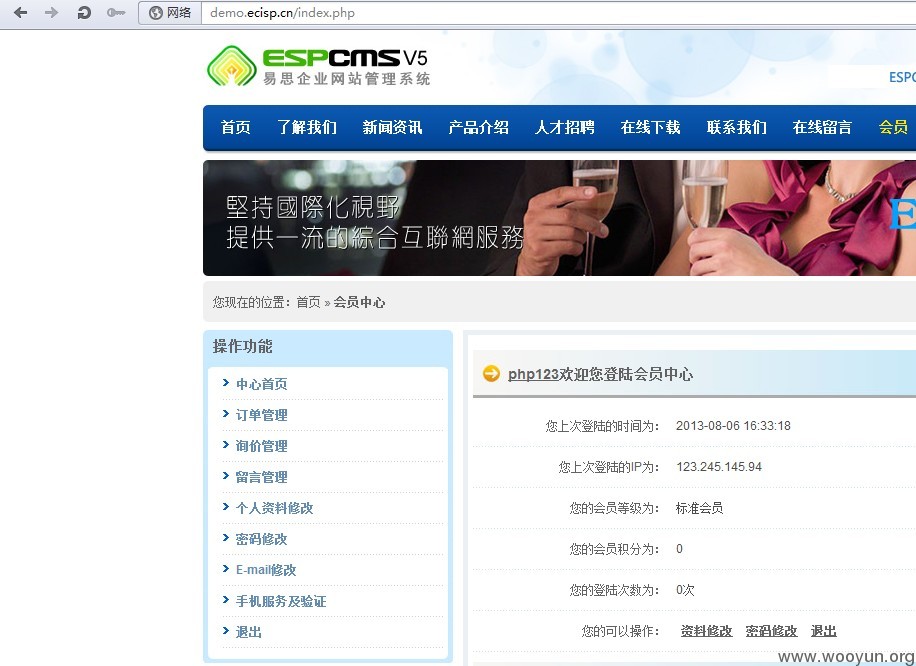Image resolution: width=916 pixels, height=666 pixels.
Task: Click the 资料修改 link in available actions
Action: (706, 631)
